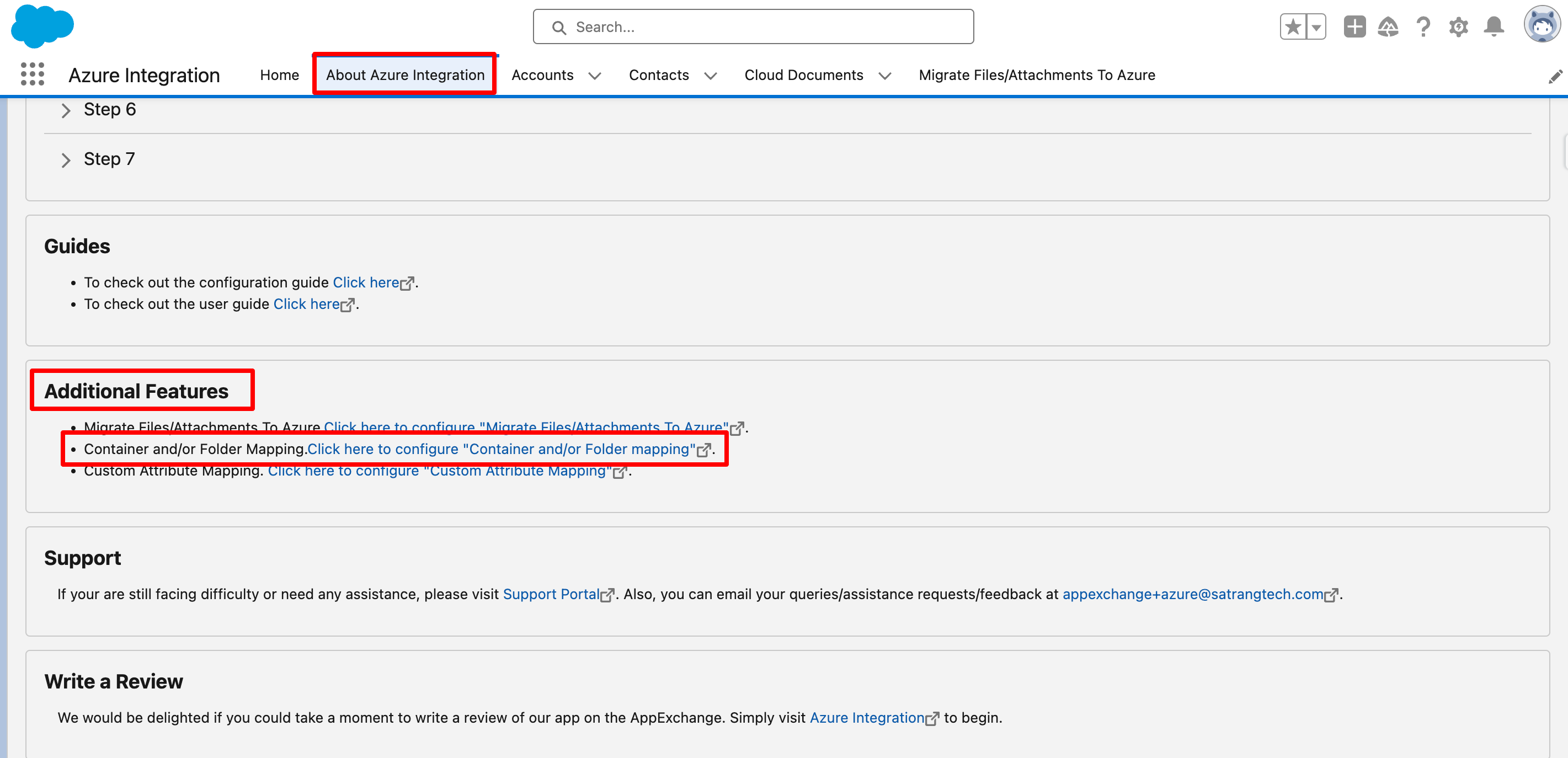Click into the Search field
This screenshot has height=758, width=1568.
pos(754,27)
